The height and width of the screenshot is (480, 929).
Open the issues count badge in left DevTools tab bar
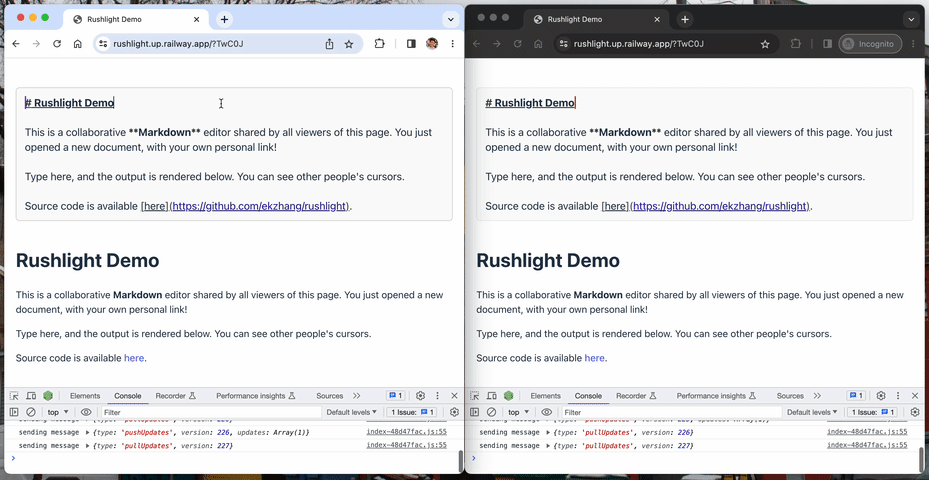point(395,396)
